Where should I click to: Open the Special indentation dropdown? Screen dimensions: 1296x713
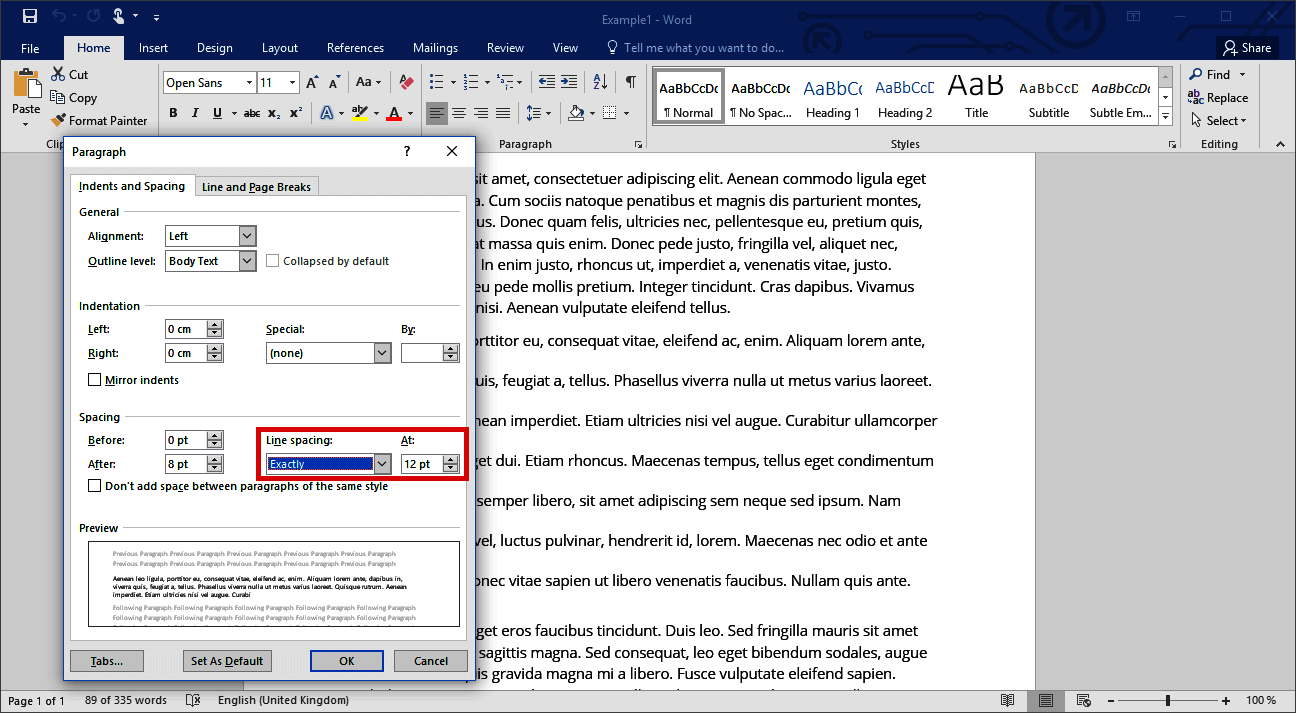[382, 352]
